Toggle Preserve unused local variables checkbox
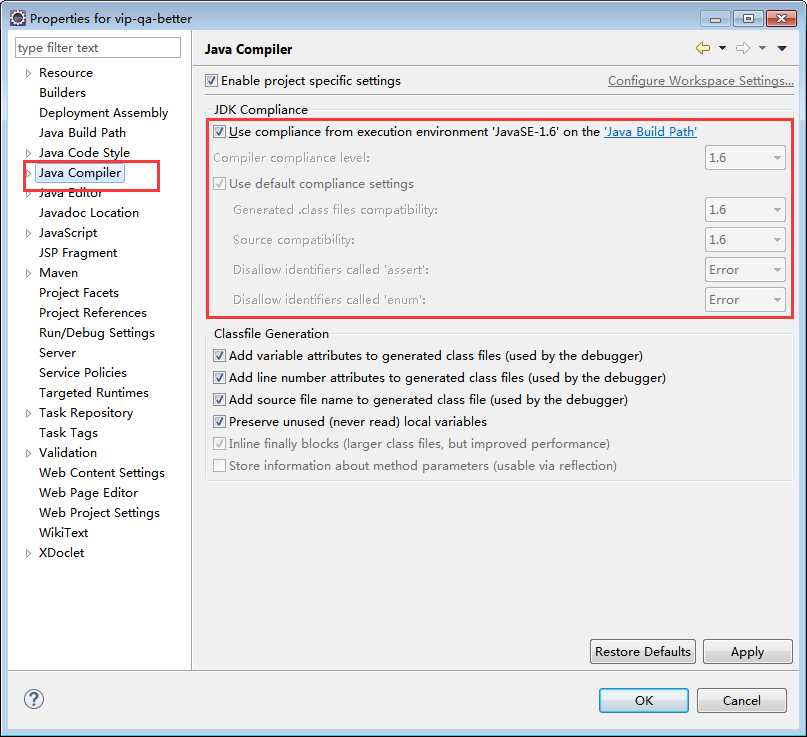 click(x=219, y=422)
